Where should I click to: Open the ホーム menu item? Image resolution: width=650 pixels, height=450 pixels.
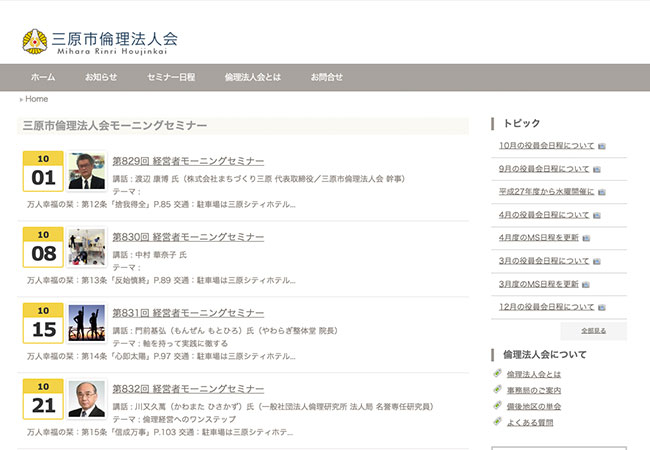(43, 77)
